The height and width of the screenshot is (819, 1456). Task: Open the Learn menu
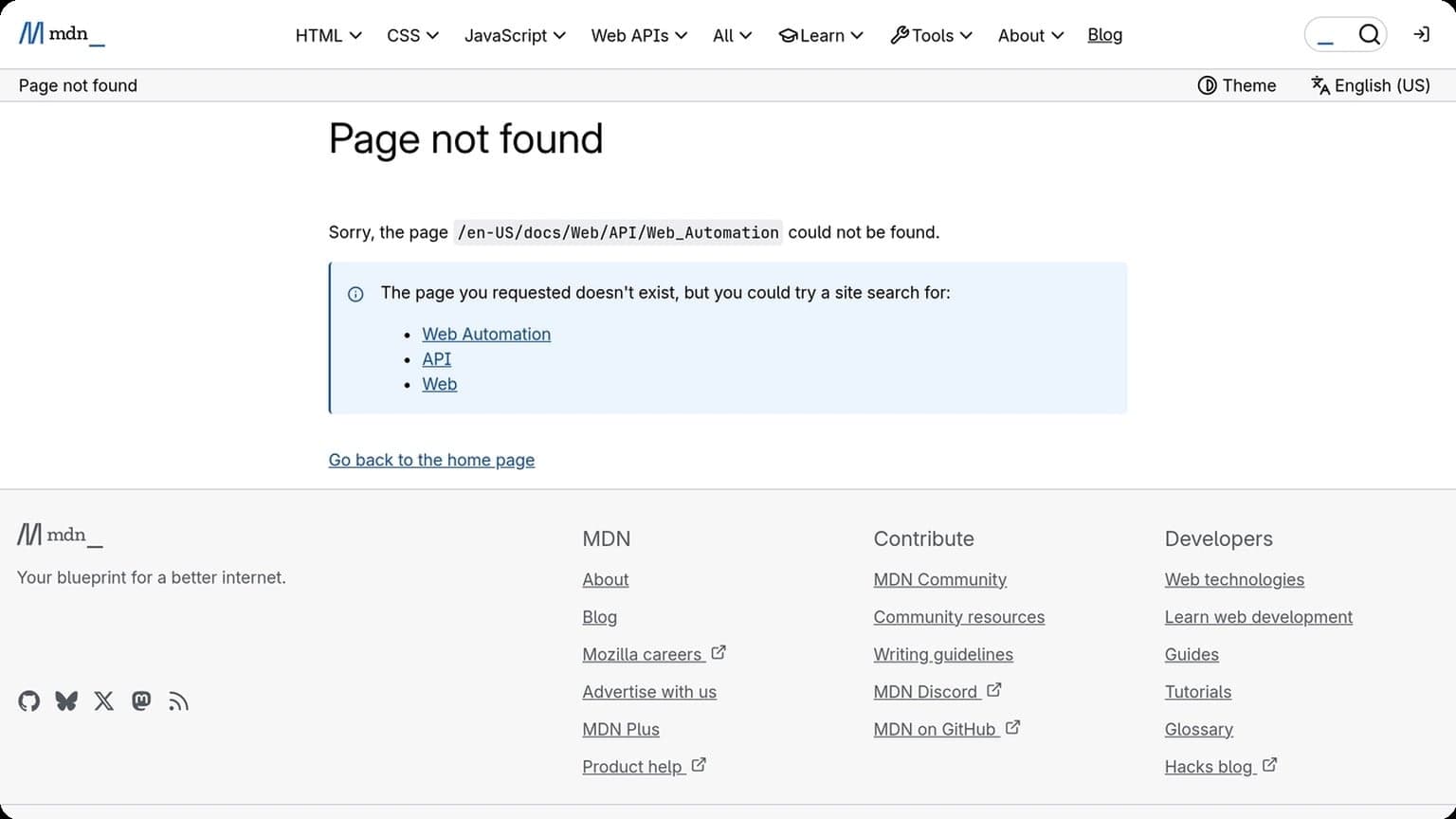[x=821, y=35]
